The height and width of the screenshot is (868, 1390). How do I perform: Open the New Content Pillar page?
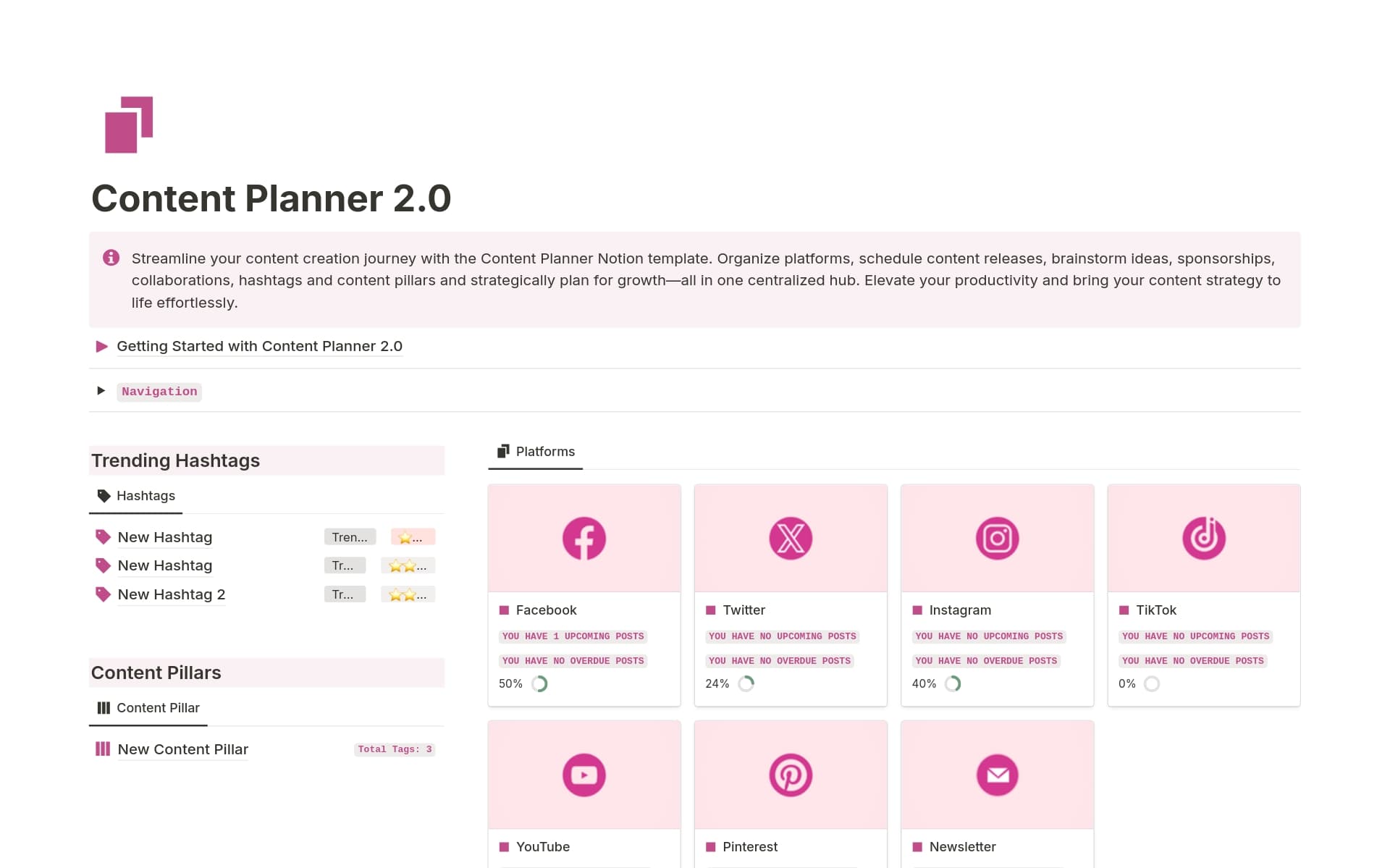tap(182, 749)
